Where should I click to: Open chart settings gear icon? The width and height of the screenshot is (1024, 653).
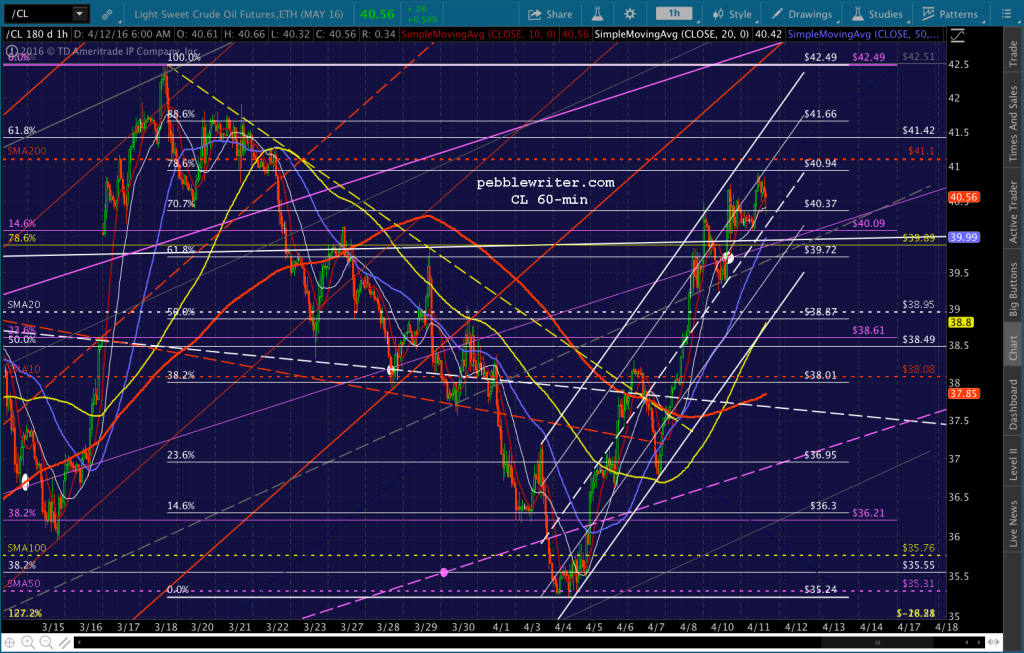pyautogui.click(x=630, y=14)
